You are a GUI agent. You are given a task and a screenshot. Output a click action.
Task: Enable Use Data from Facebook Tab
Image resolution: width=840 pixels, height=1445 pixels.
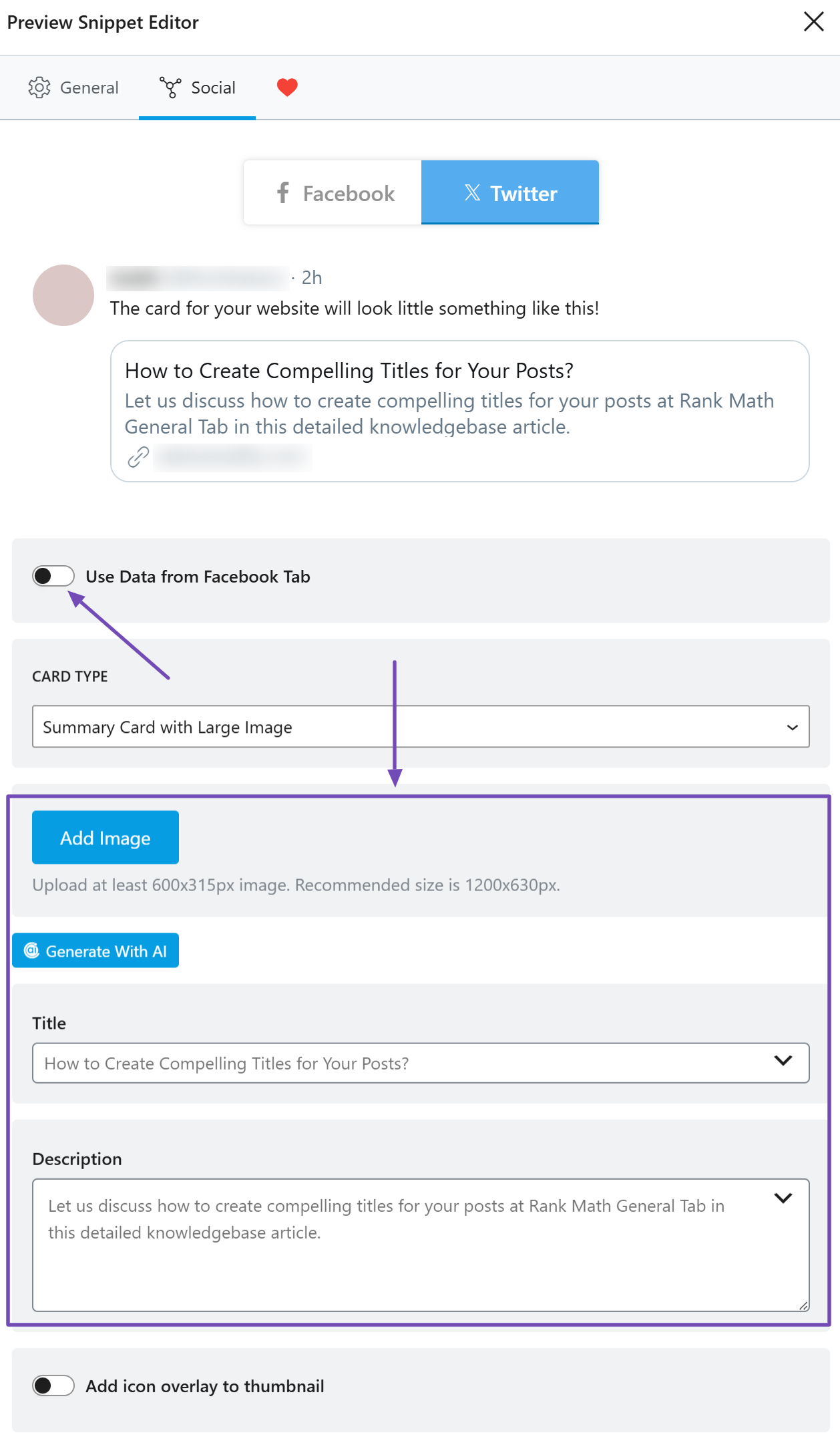coord(54,576)
